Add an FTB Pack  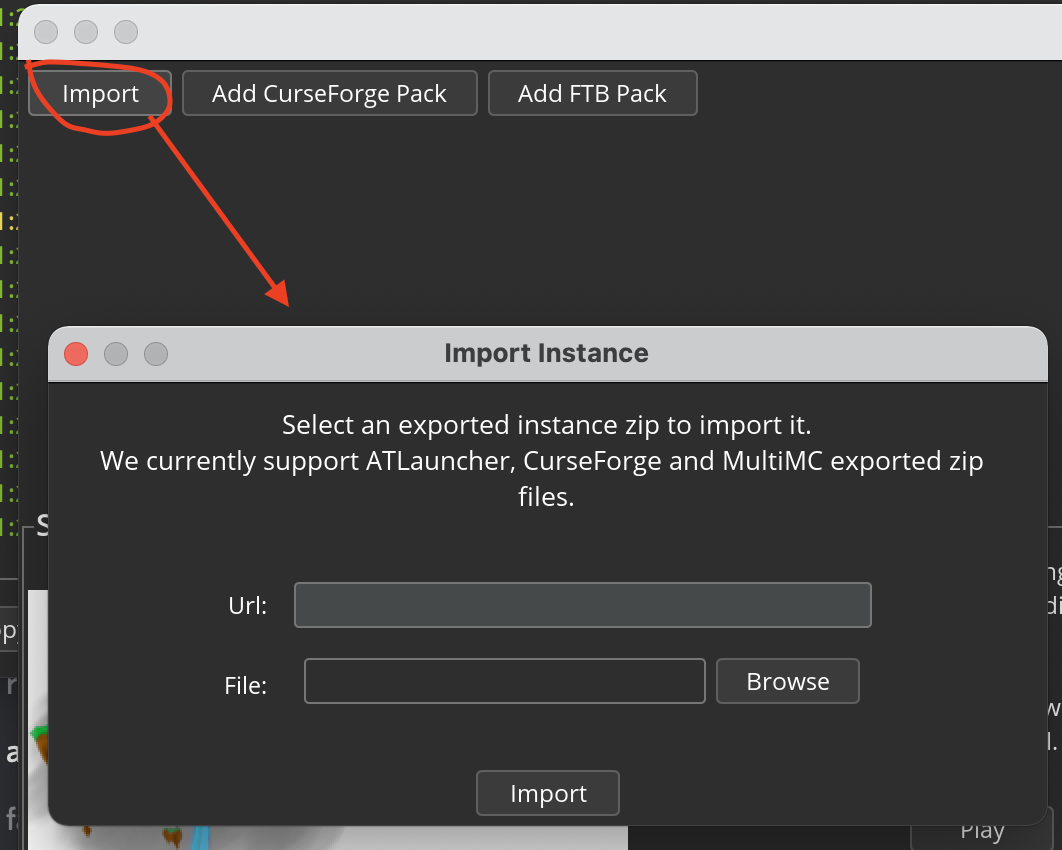click(x=592, y=92)
